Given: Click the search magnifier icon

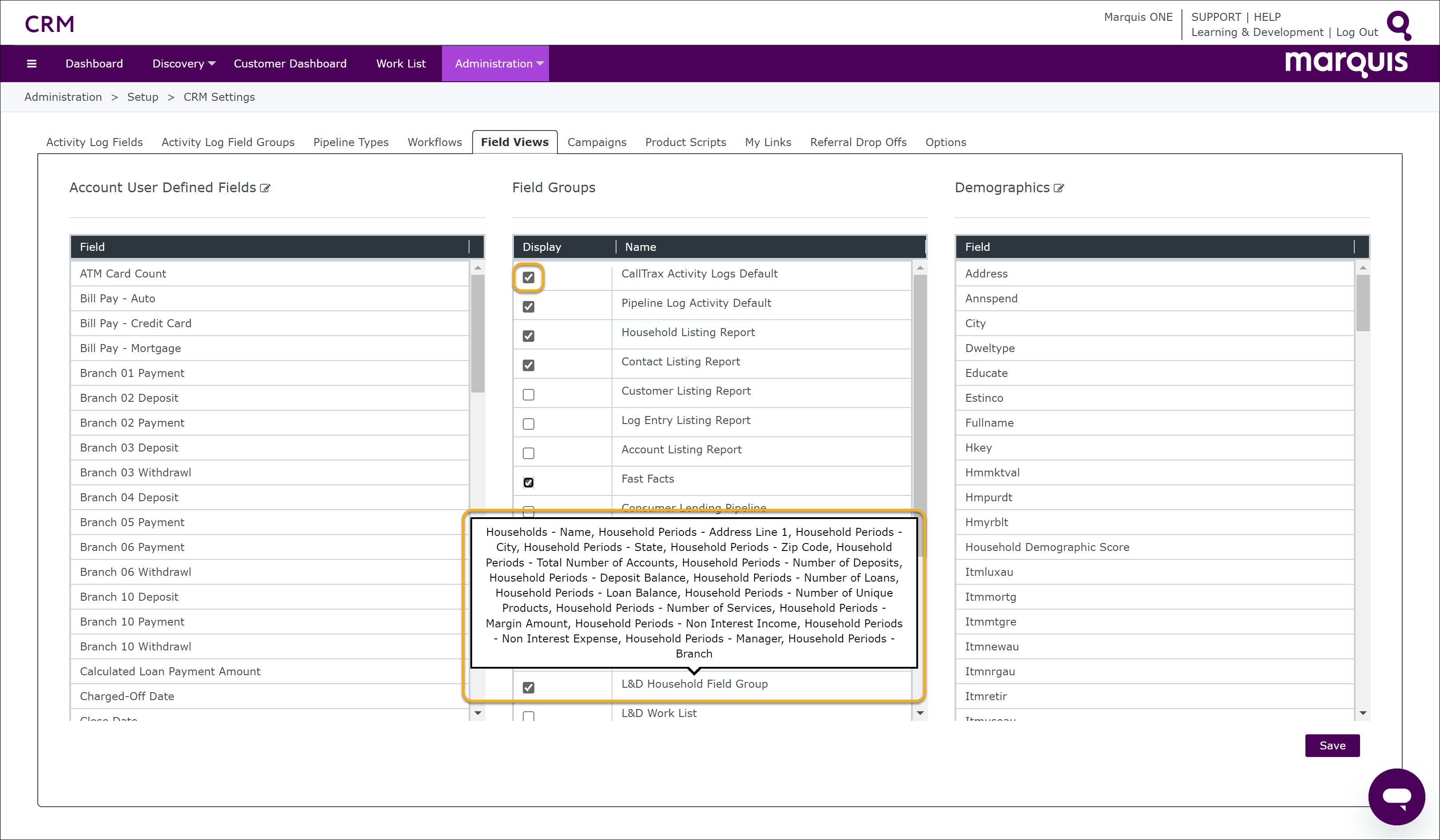Looking at the screenshot, I should 1399,25.
